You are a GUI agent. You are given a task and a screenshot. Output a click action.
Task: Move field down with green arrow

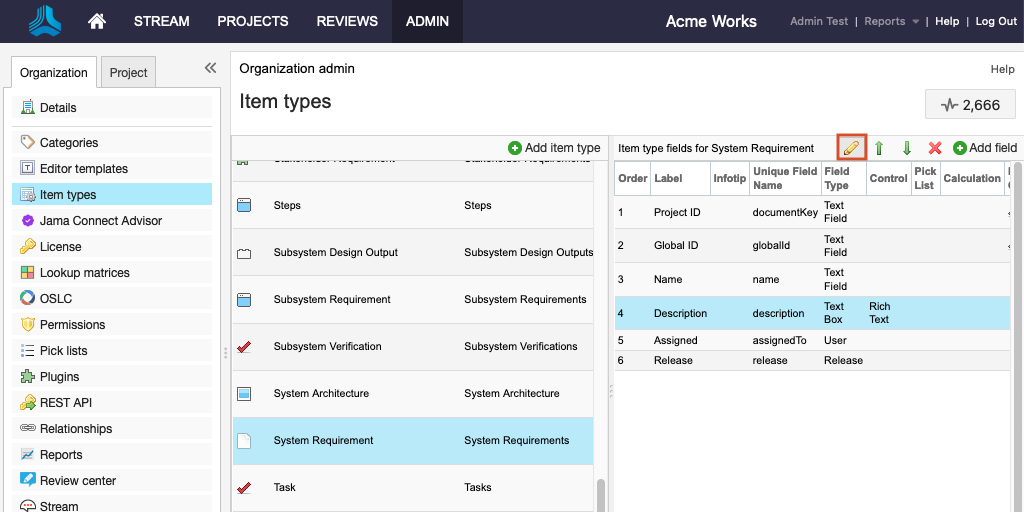click(x=907, y=148)
